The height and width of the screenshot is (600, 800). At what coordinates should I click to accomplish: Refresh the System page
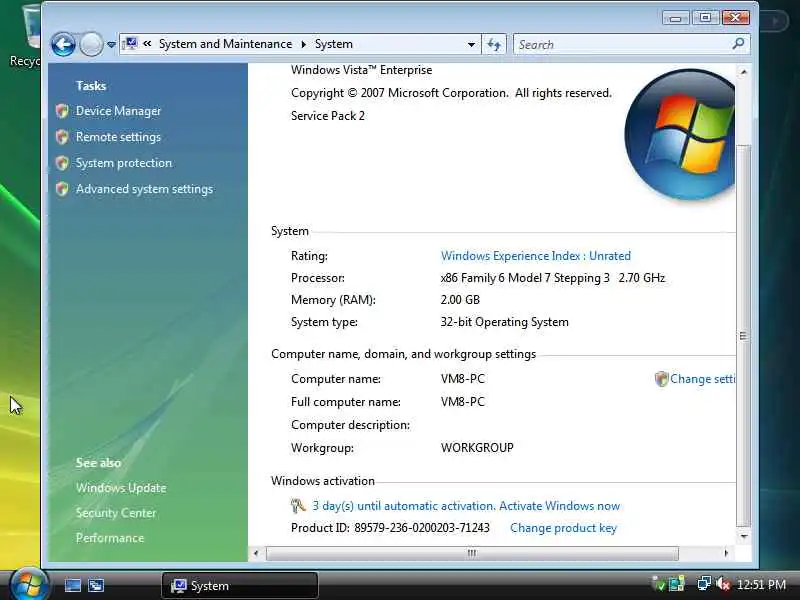pyautogui.click(x=494, y=44)
